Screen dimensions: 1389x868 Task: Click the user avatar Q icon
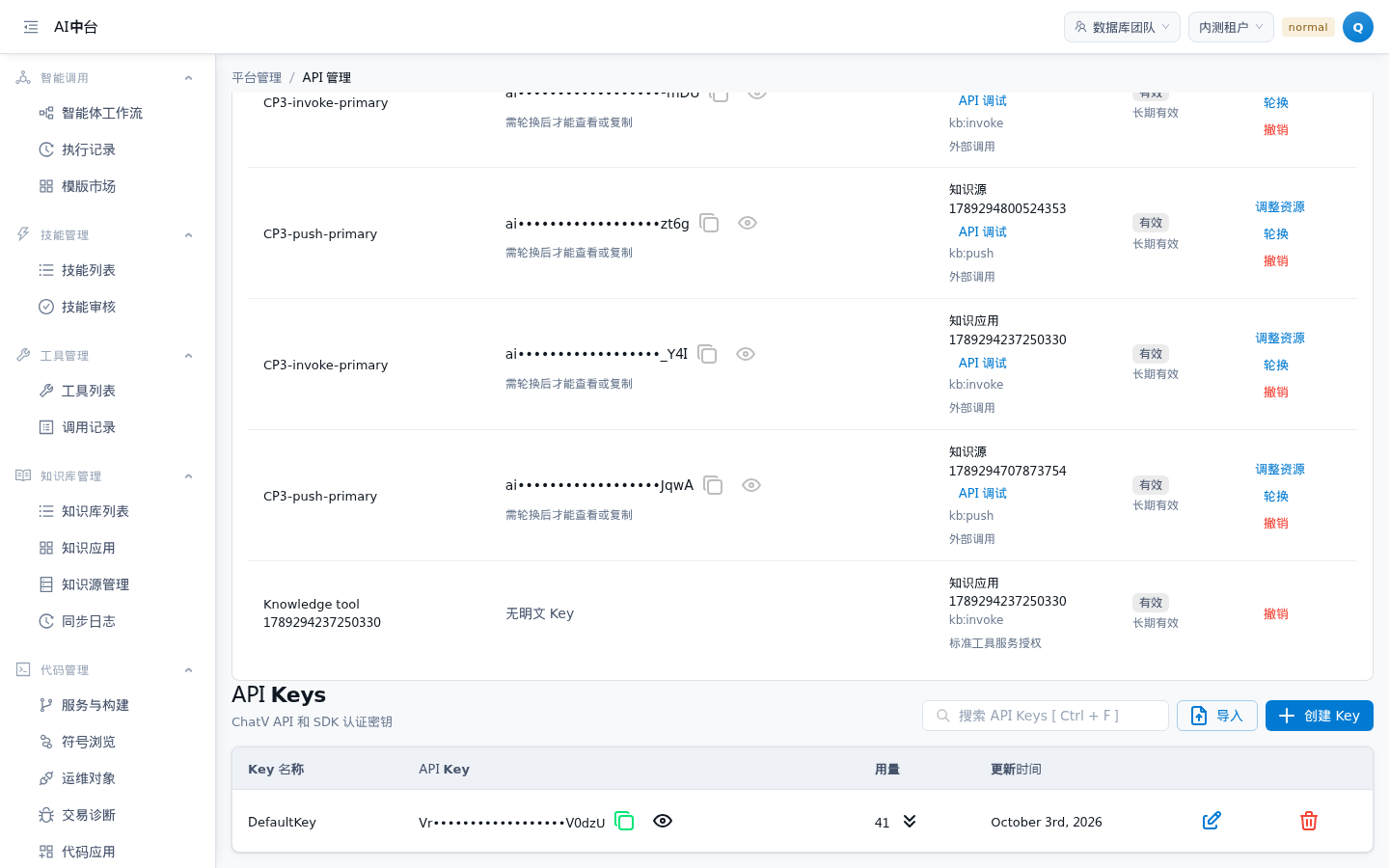pyautogui.click(x=1357, y=27)
